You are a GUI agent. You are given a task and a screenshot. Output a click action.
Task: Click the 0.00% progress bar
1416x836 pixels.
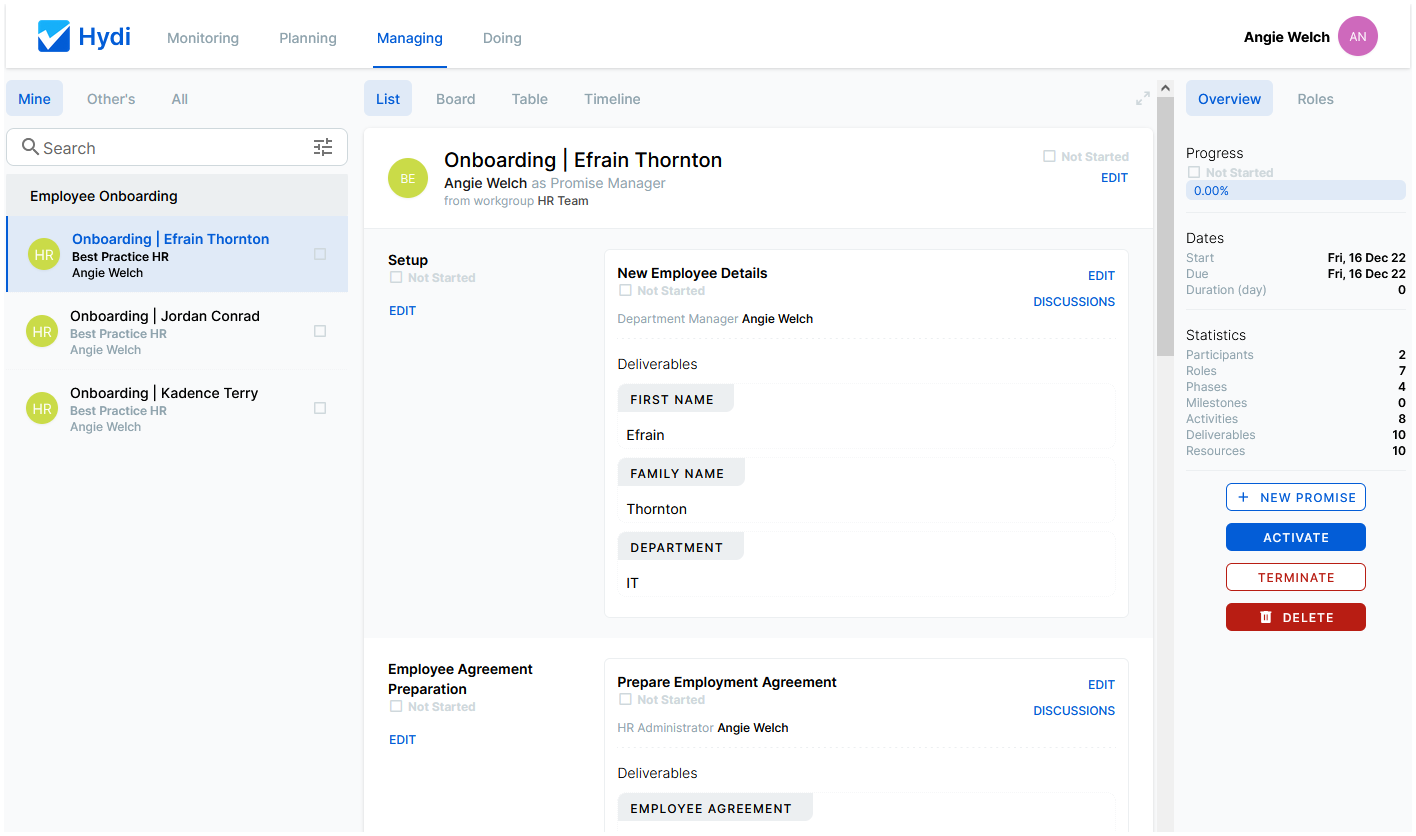tap(1296, 190)
